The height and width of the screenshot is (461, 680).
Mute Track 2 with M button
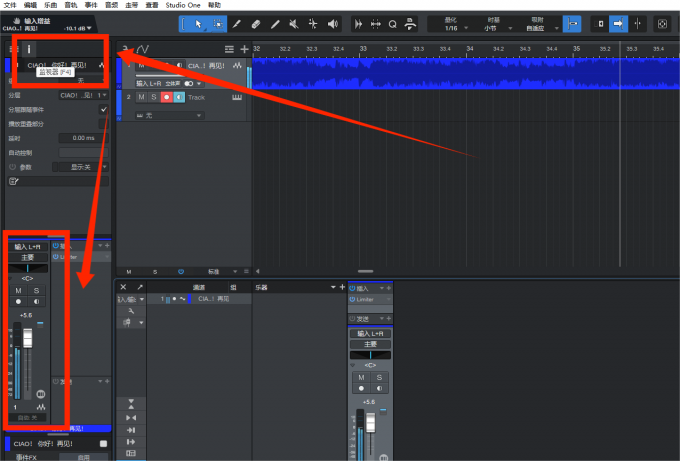[141, 97]
